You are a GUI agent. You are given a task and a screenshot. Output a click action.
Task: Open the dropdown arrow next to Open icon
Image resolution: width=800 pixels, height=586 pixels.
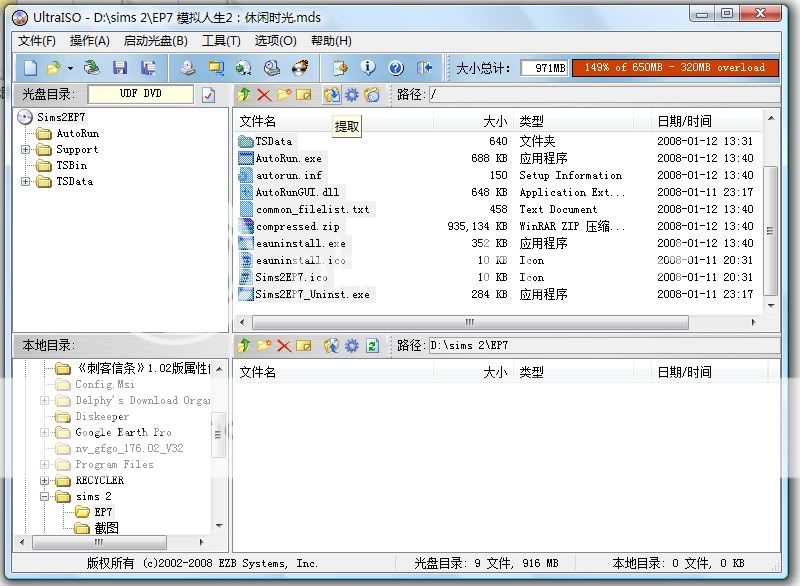pyautogui.click(x=70, y=68)
